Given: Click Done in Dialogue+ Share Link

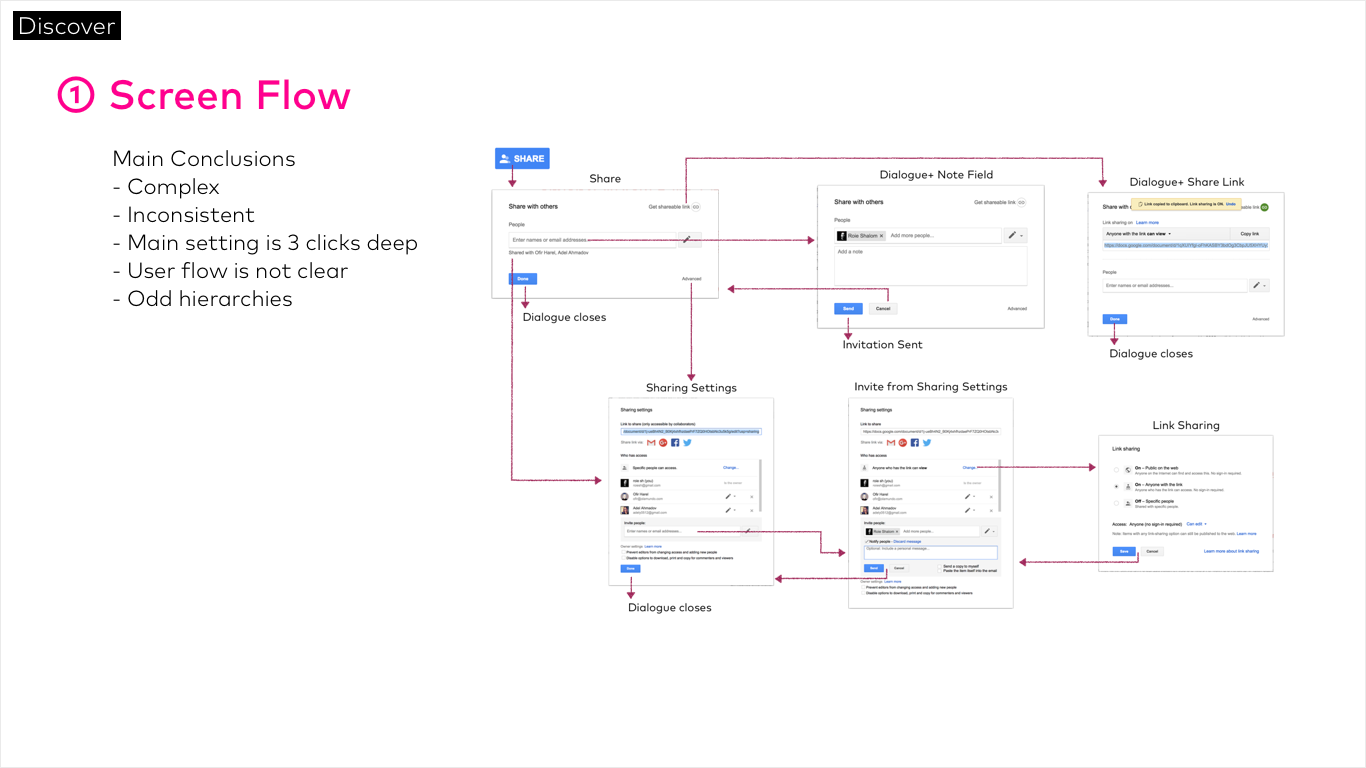Looking at the screenshot, I should (1115, 319).
